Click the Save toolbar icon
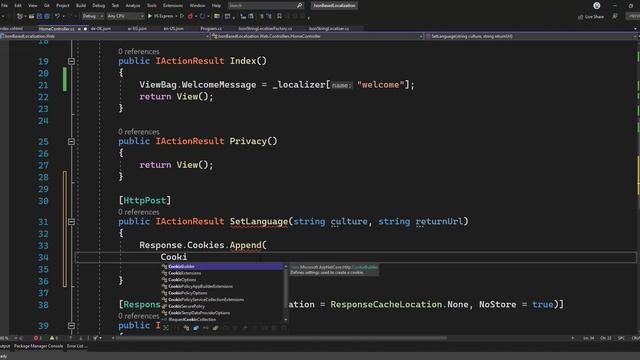 [40, 16]
